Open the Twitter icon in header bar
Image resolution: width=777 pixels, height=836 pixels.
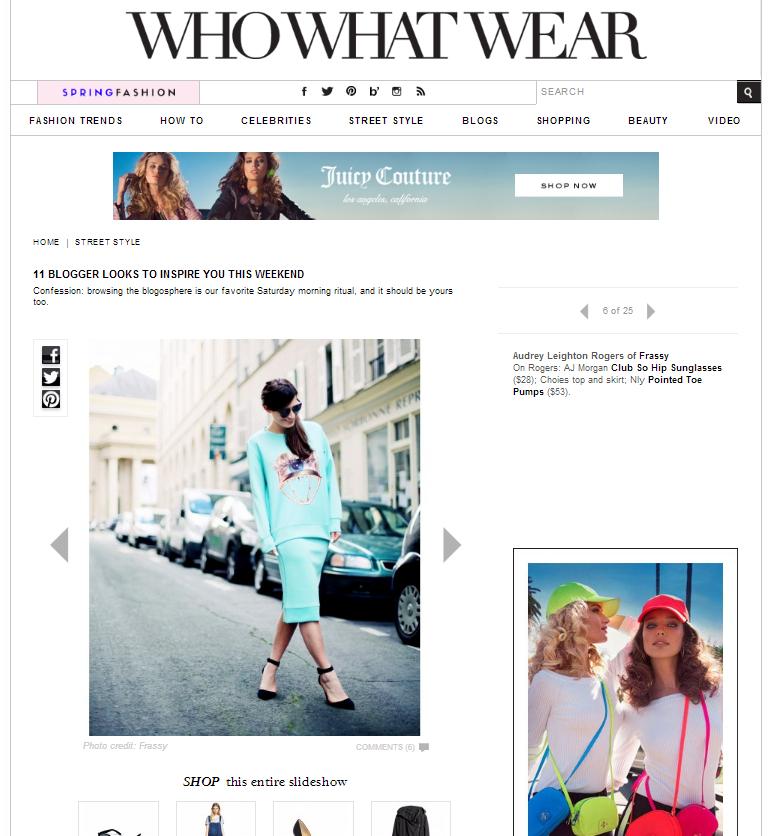pos(327,92)
